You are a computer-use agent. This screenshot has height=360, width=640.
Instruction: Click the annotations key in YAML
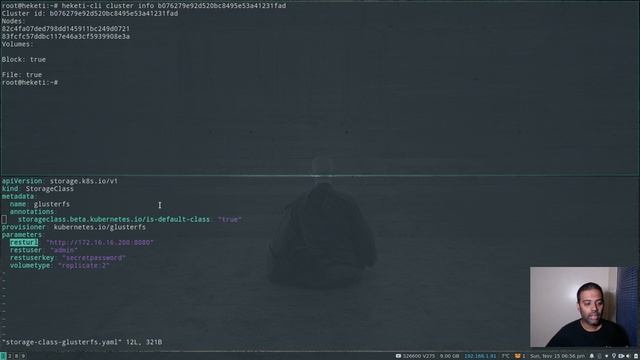tap(32, 212)
